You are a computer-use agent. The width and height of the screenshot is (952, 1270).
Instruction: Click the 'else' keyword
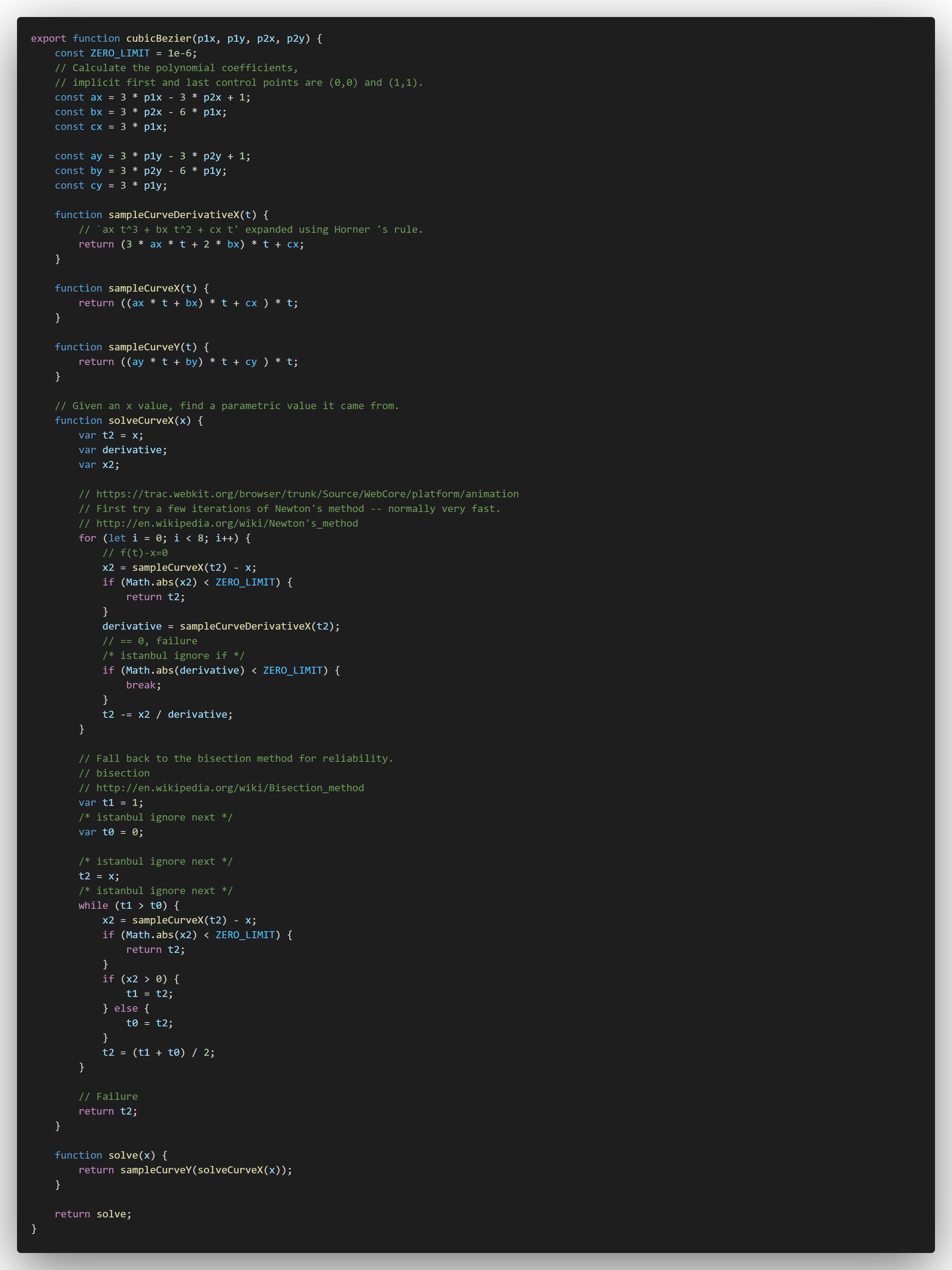126,1008
